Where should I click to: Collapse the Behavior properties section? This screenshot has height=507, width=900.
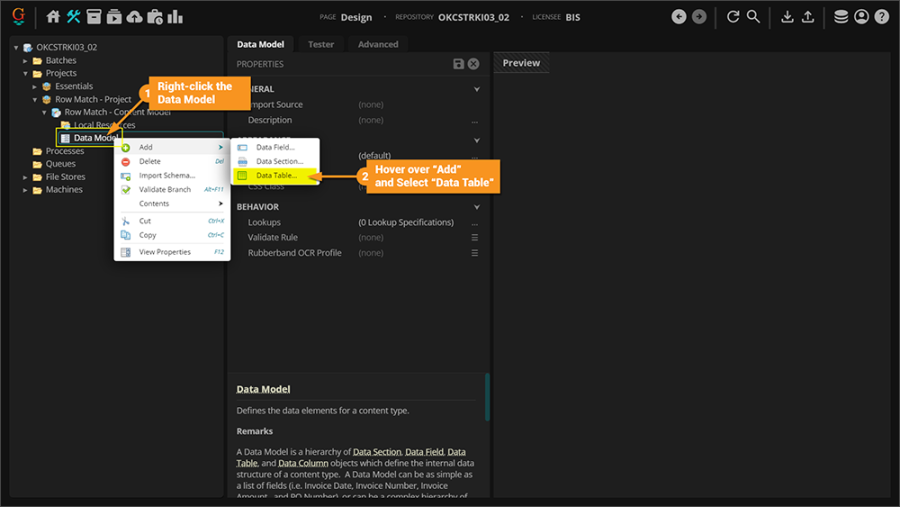click(476, 207)
